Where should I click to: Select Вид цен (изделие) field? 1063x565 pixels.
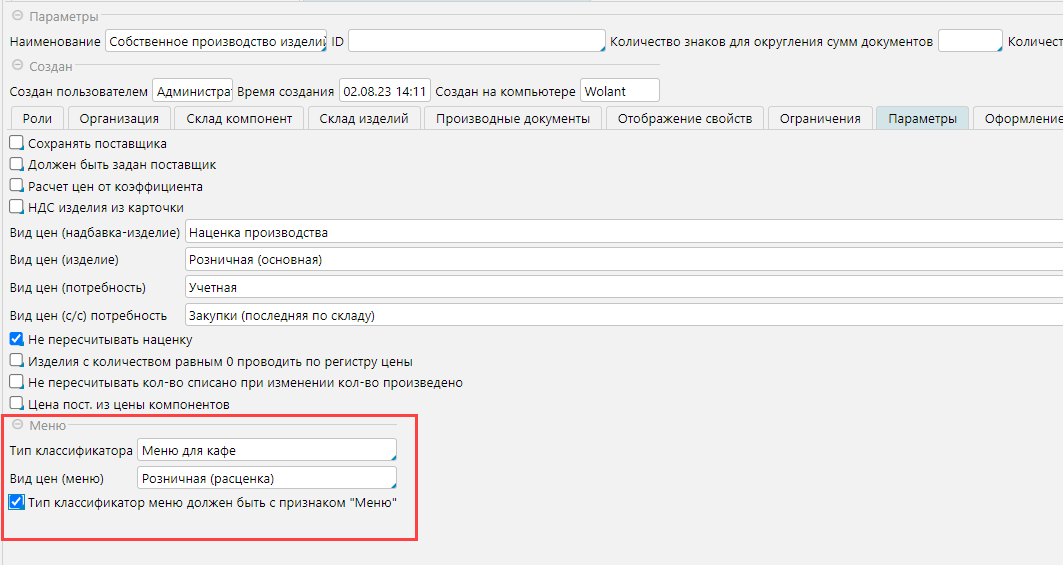(620, 260)
